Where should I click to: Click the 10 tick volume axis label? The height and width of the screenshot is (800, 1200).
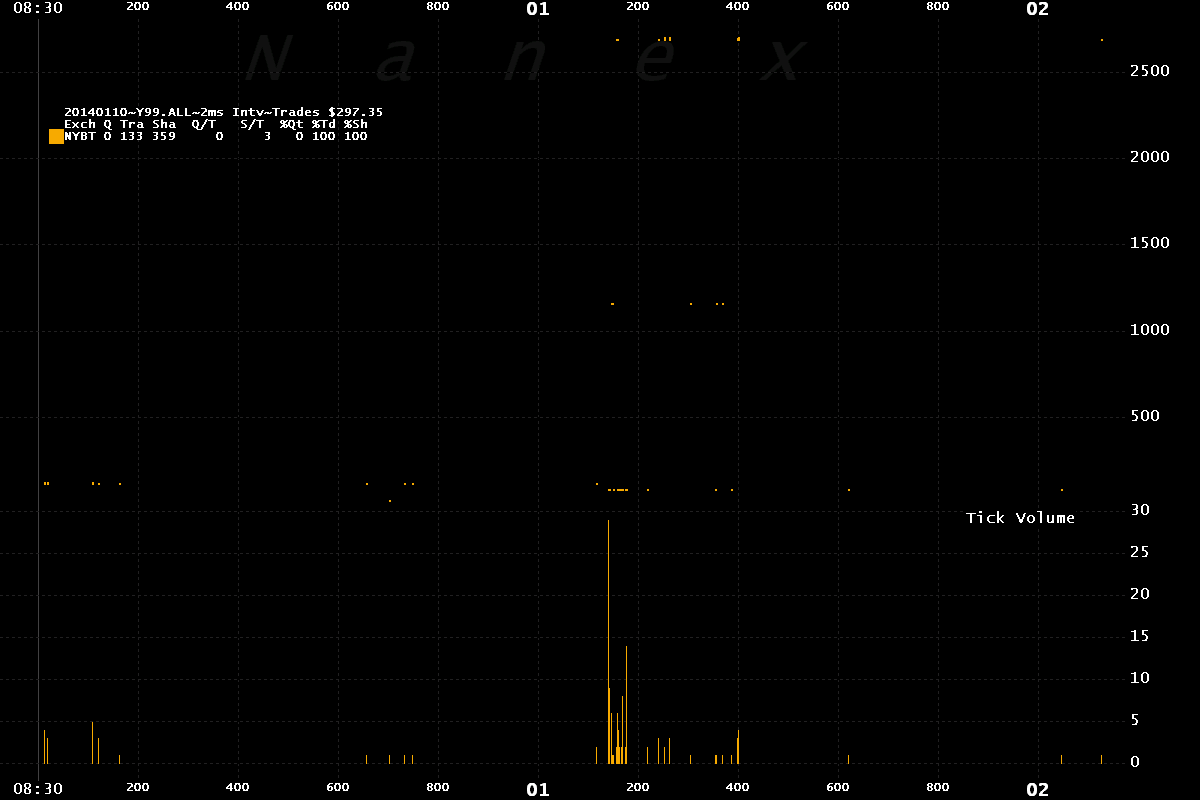click(1140, 678)
